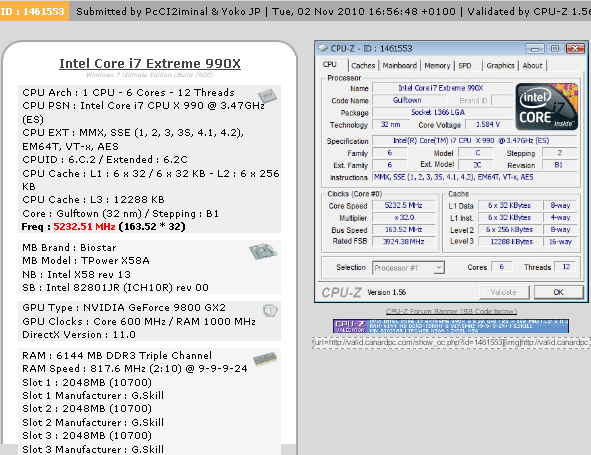The height and width of the screenshot is (455, 591).
Task: Click the Instructions field in CPU-Z
Action: [474, 177]
